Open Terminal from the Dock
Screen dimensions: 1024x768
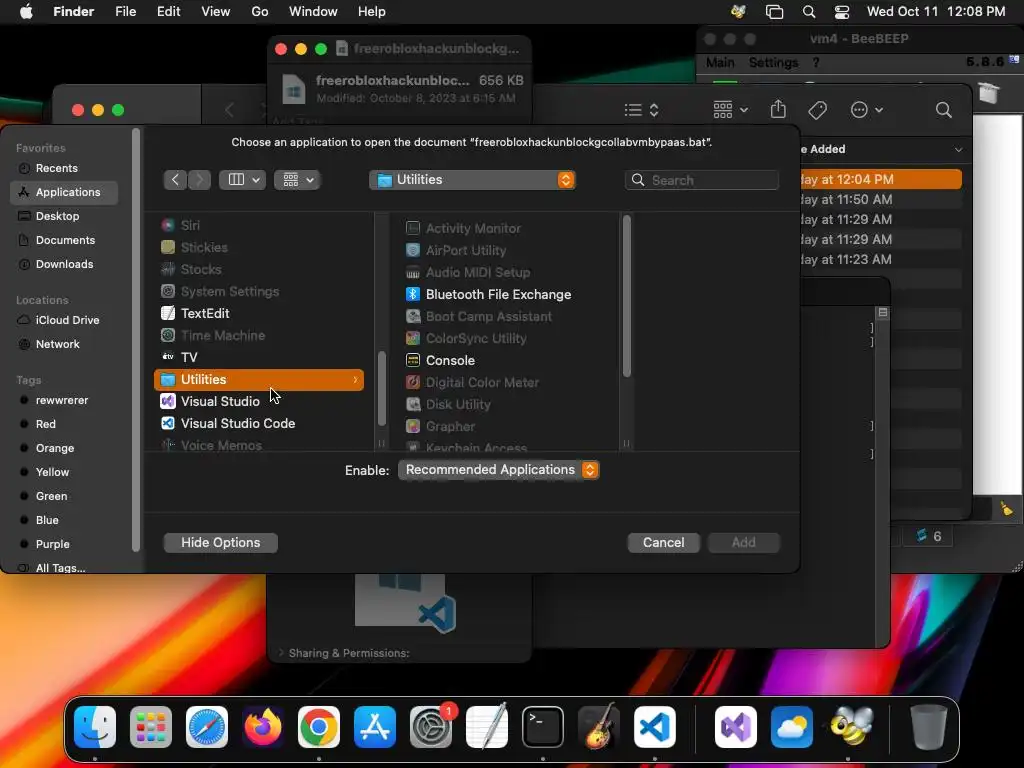pos(543,727)
